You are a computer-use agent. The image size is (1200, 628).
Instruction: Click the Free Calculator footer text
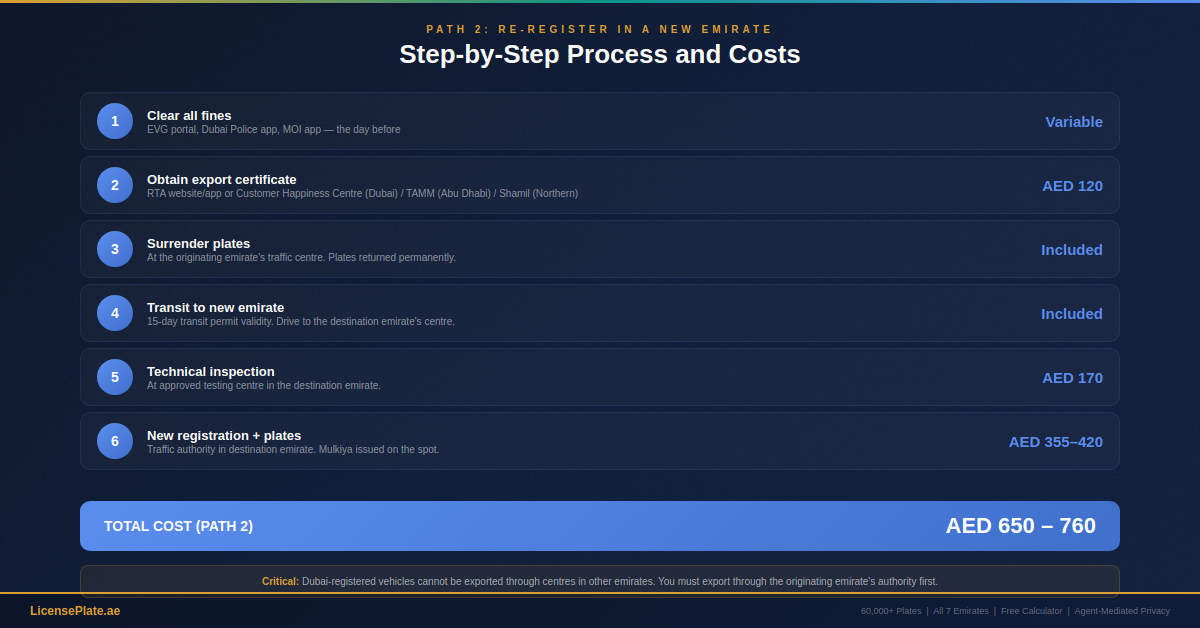click(x=1031, y=611)
